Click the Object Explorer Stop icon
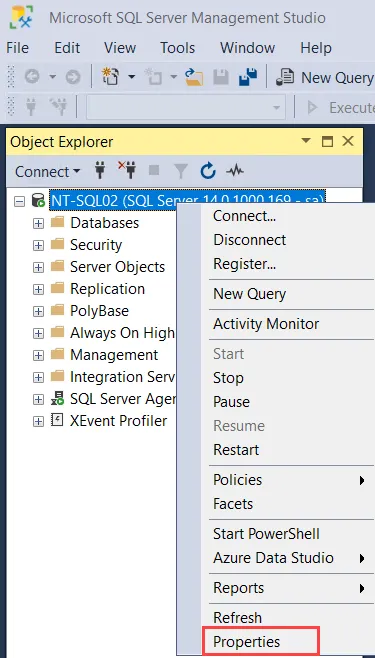The height and width of the screenshot is (658, 375). pos(154,171)
